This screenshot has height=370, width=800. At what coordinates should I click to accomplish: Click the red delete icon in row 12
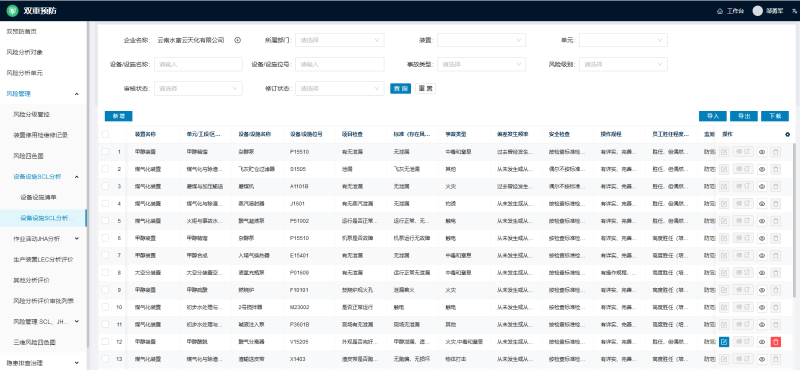click(x=776, y=342)
